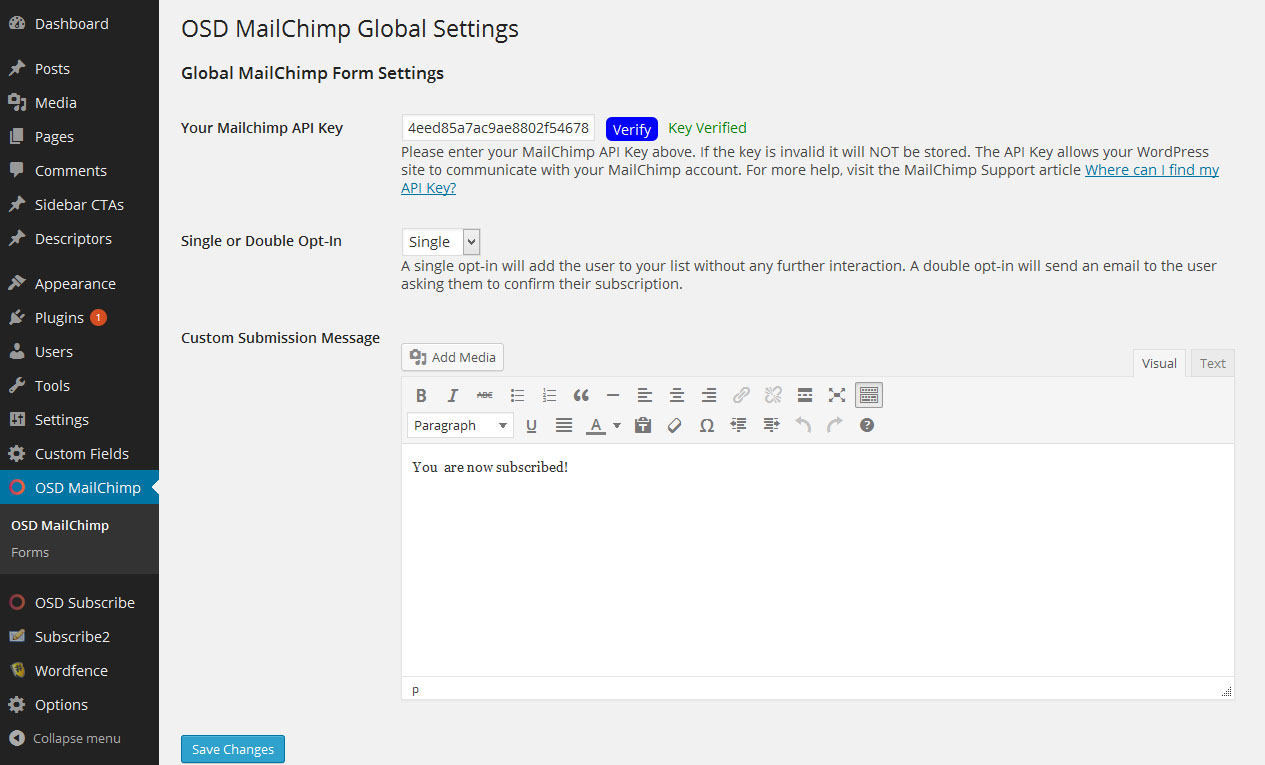Screen dimensions: 1265x765
Task: Underline the selected text
Action: (532, 425)
